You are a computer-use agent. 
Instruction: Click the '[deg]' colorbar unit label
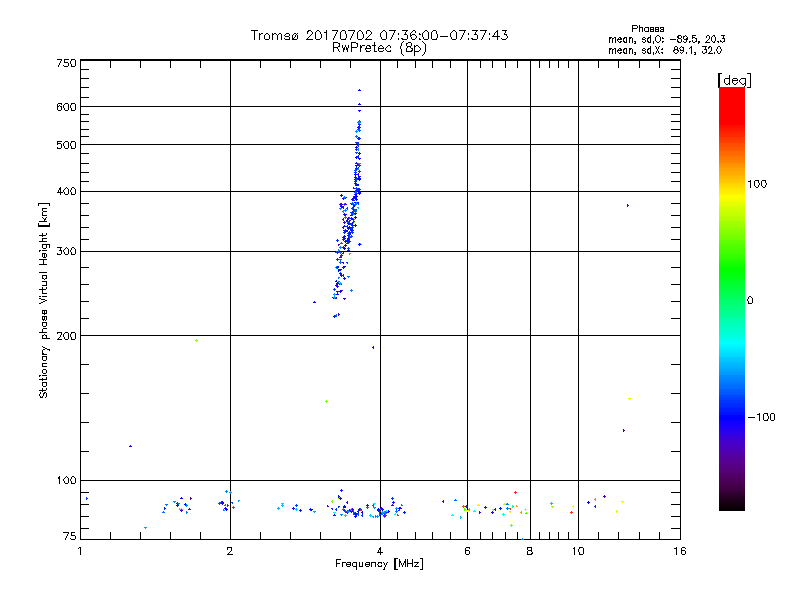(734, 80)
